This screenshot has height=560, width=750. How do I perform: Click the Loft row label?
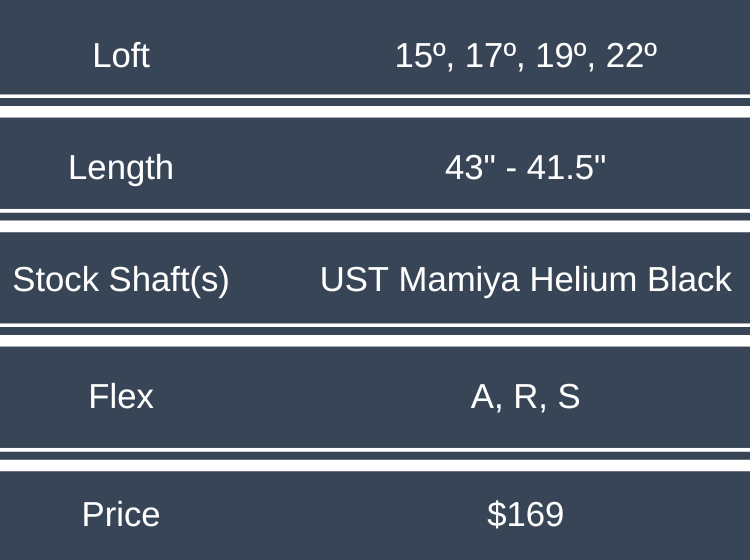(121, 55)
